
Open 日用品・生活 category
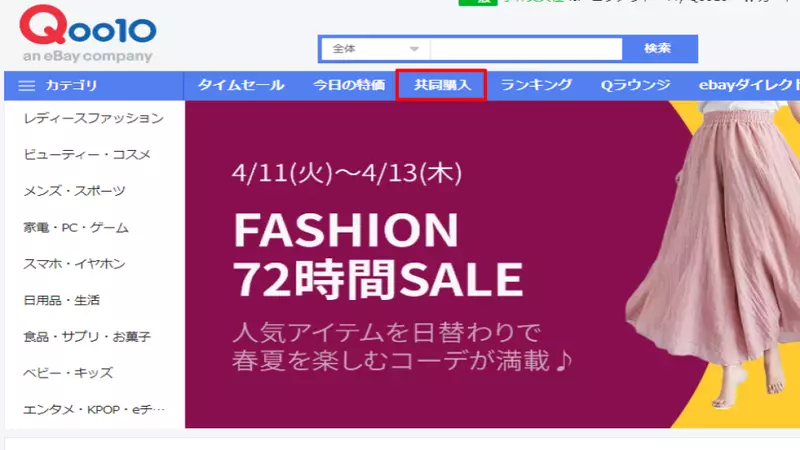click(62, 300)
